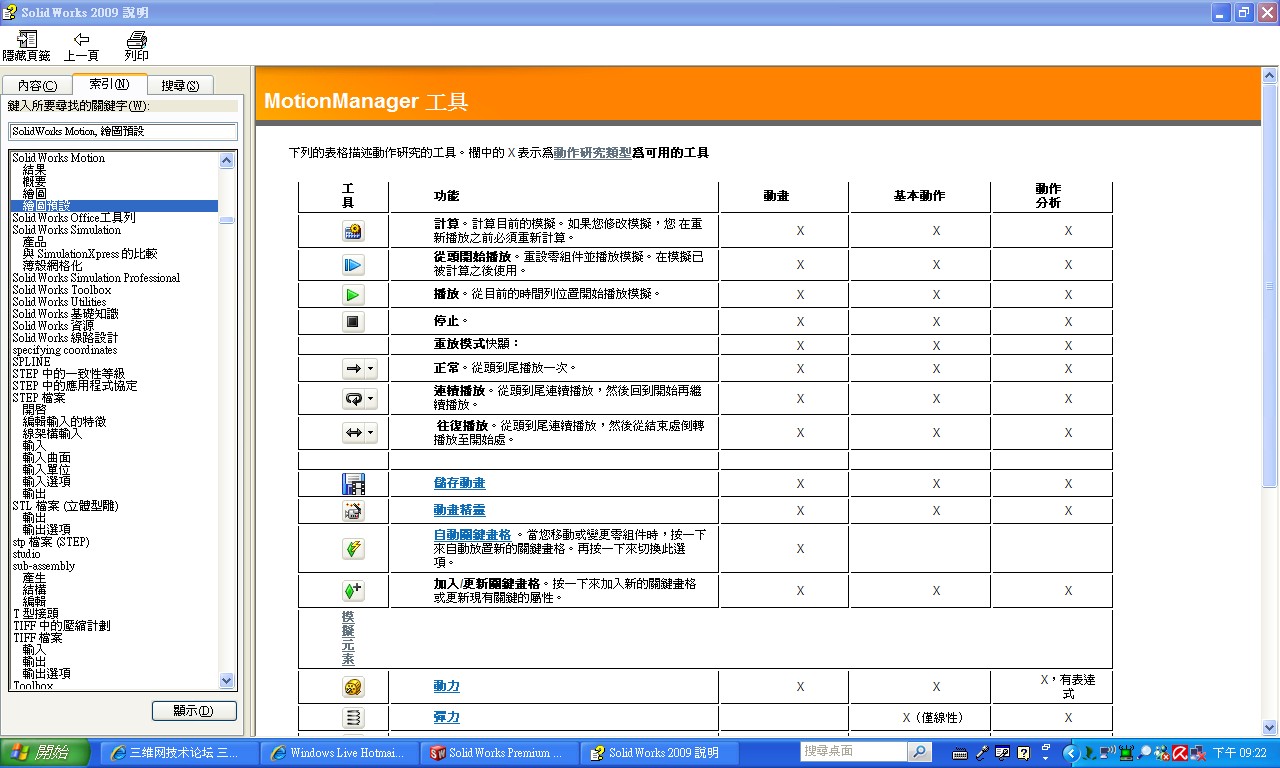Select index entry Solid Works Motion
The width and height of the screenshot is (1280, 768).
click(58, 158)
